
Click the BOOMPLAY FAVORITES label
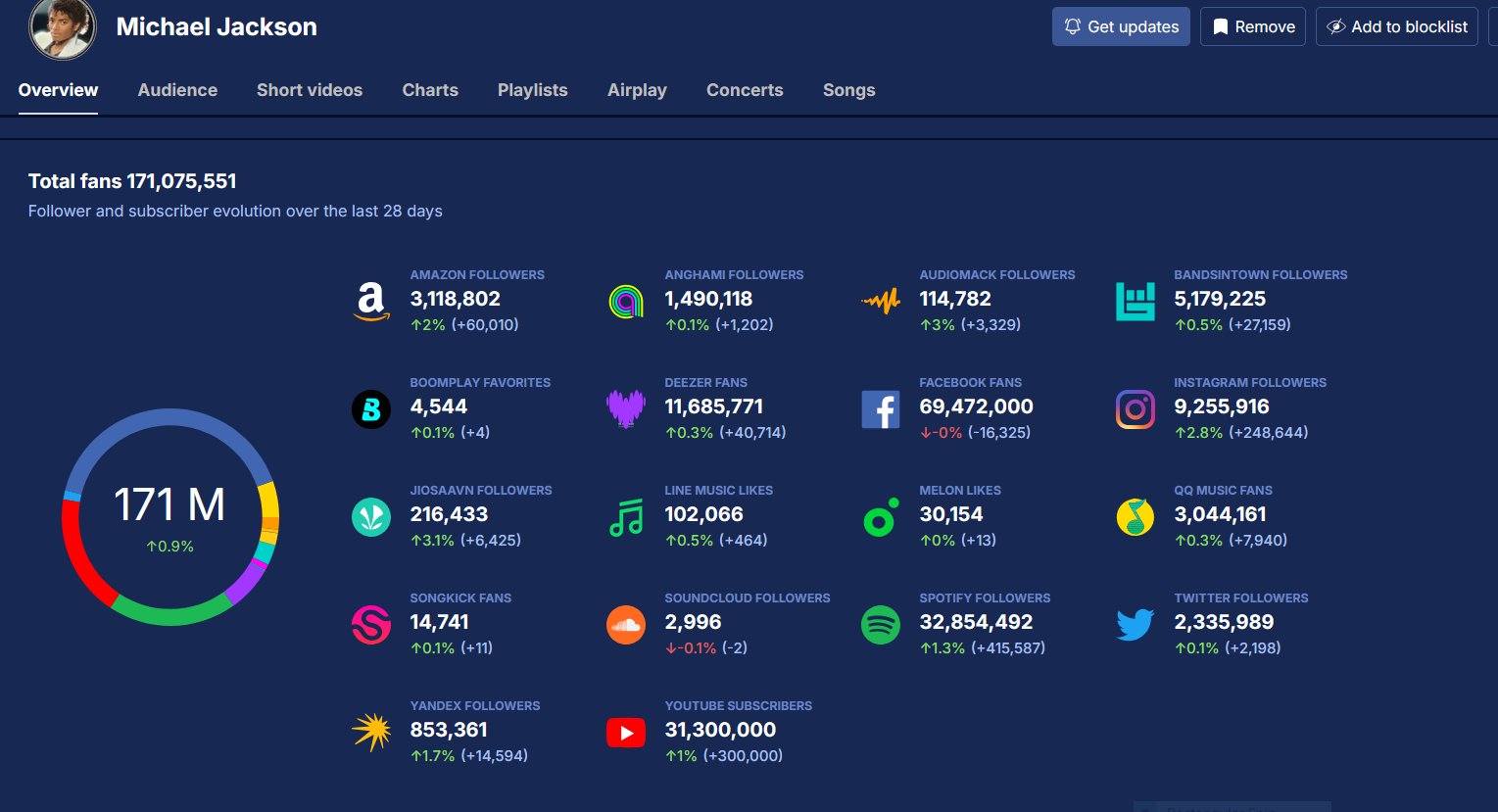coord(480,382)
